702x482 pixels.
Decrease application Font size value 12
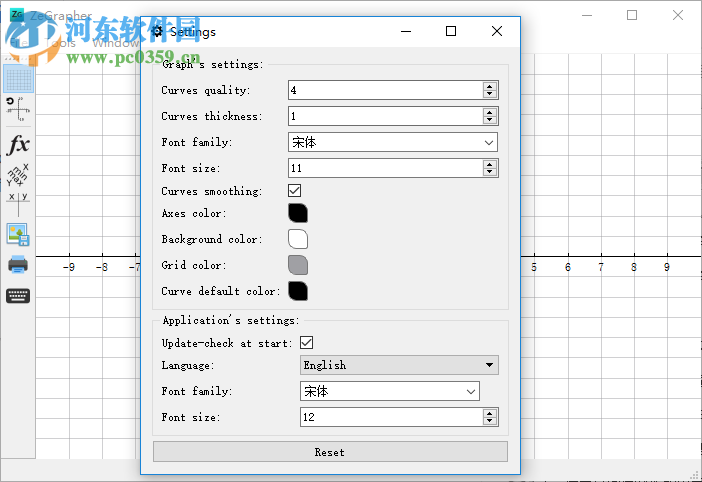pyautogui.click(x=490, y=421)
